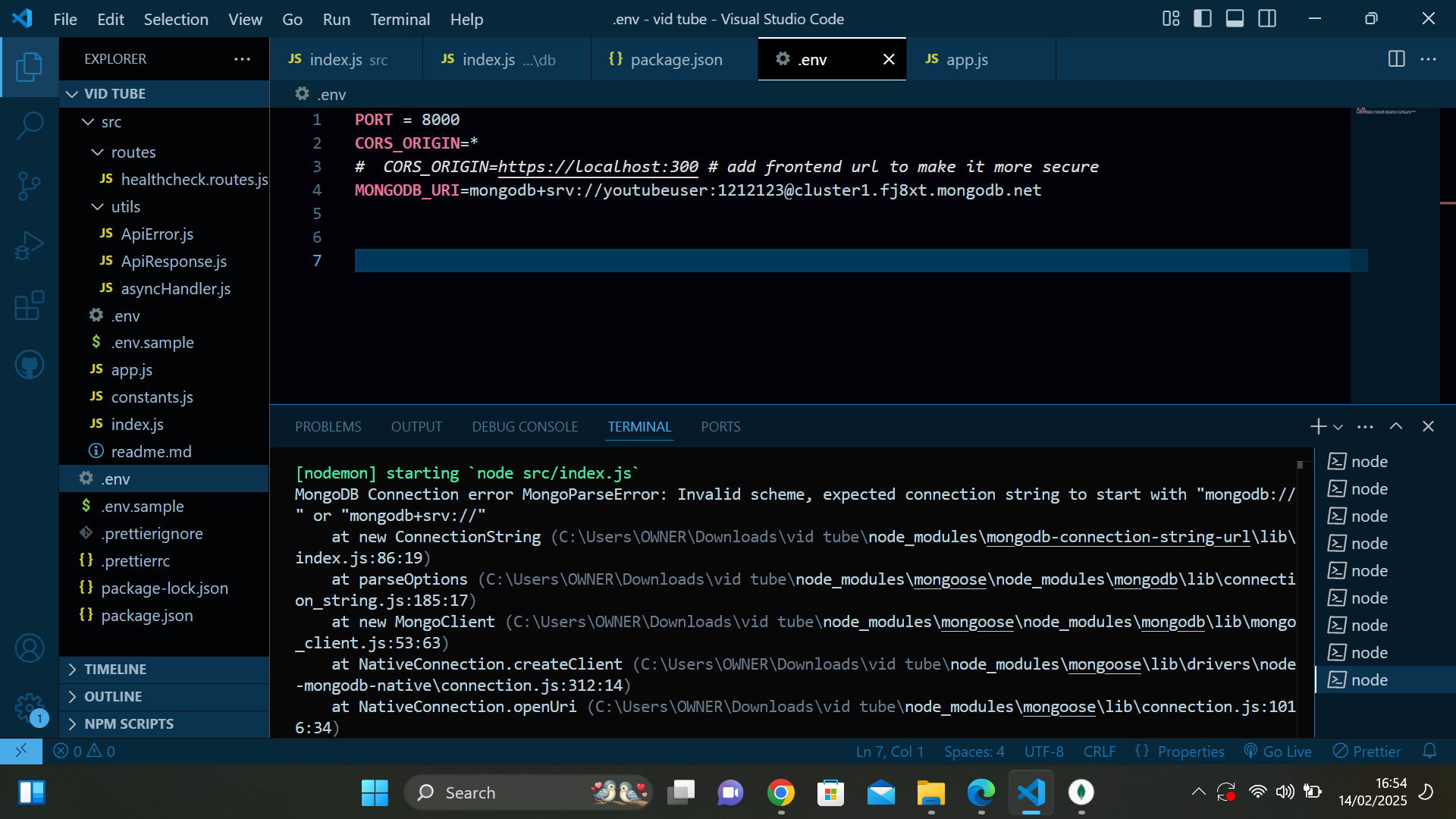
Task: Switch to the PROBLEMS panel tab
Action: click(x=328, y=427)
